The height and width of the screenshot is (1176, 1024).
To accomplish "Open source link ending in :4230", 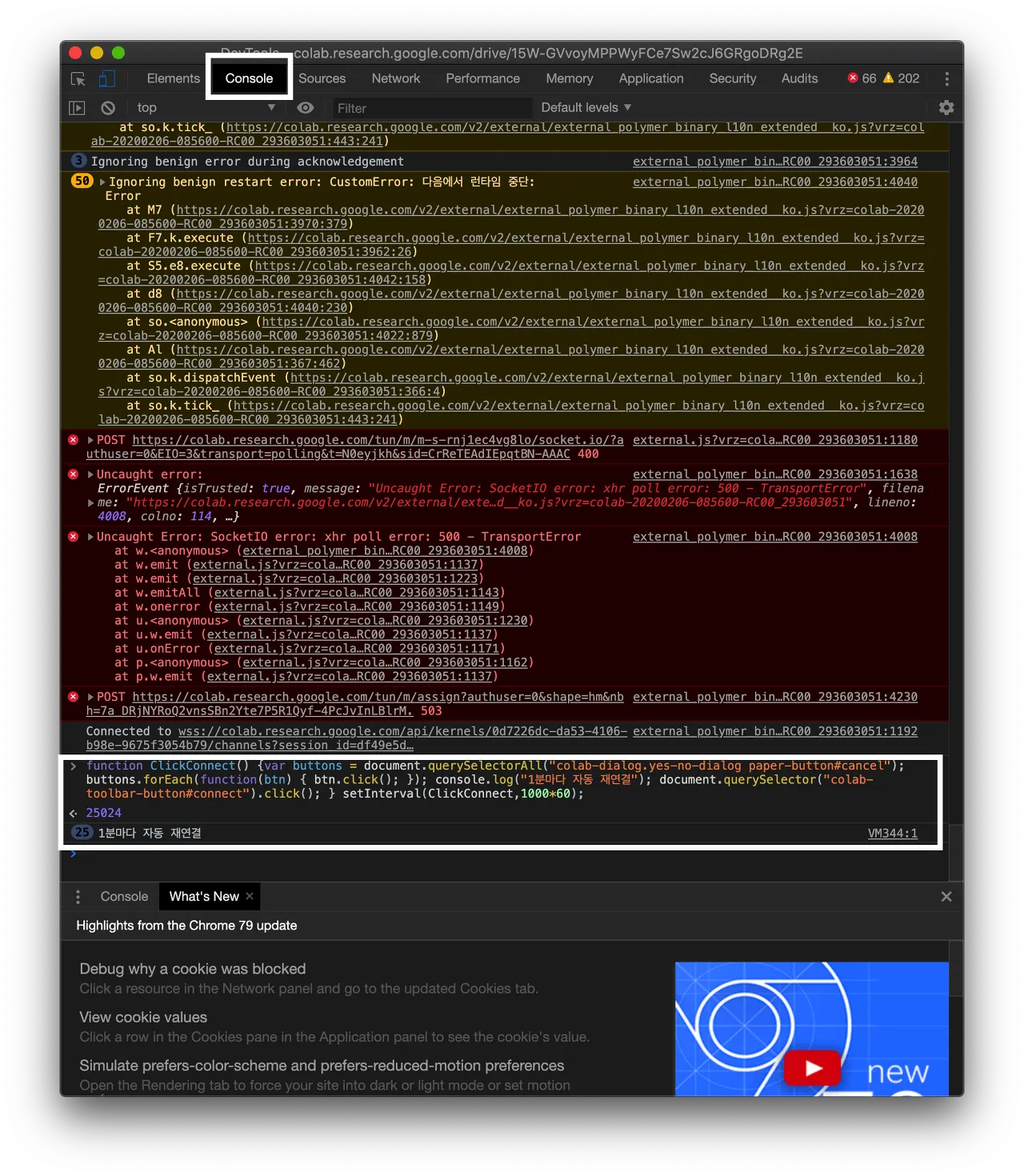I will 775,697.
